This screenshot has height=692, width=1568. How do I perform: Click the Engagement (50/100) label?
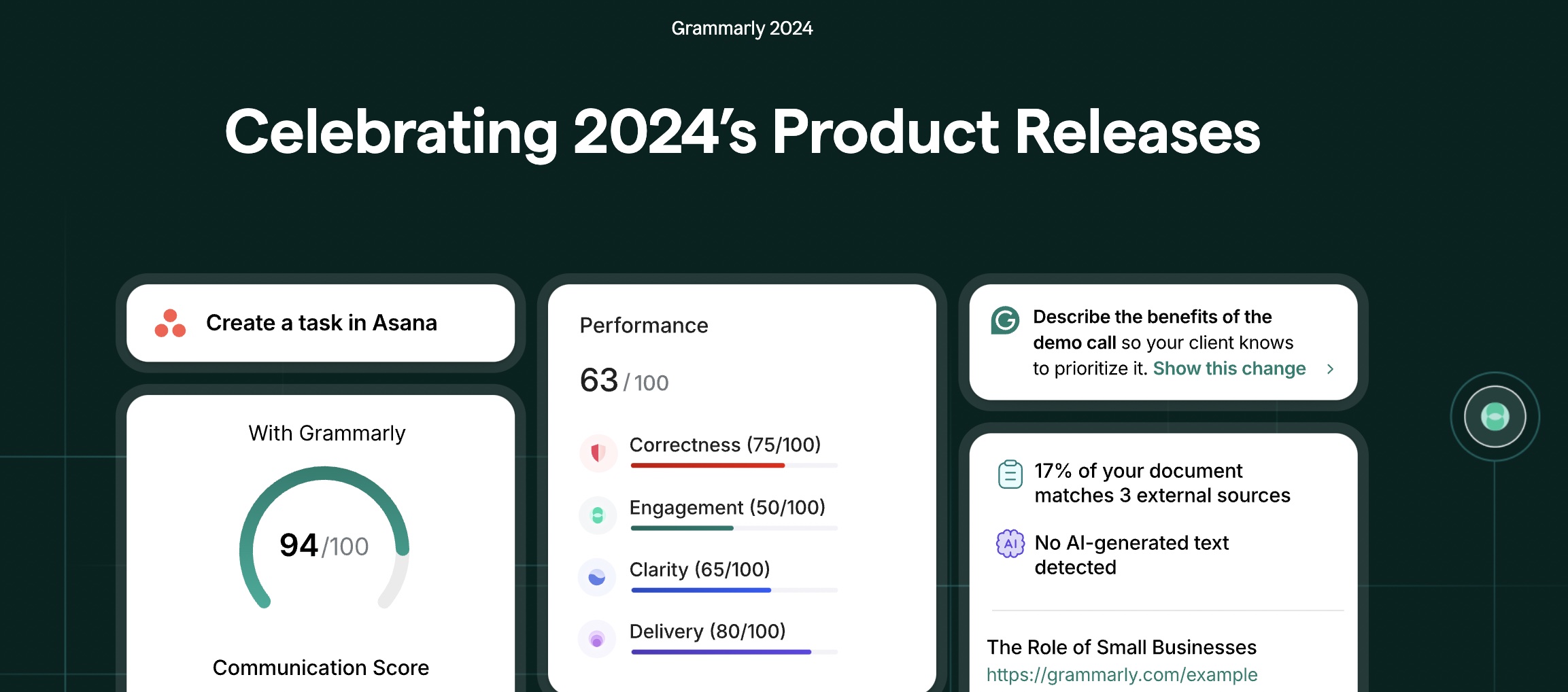pyautogui.click(x=727, y=507)
